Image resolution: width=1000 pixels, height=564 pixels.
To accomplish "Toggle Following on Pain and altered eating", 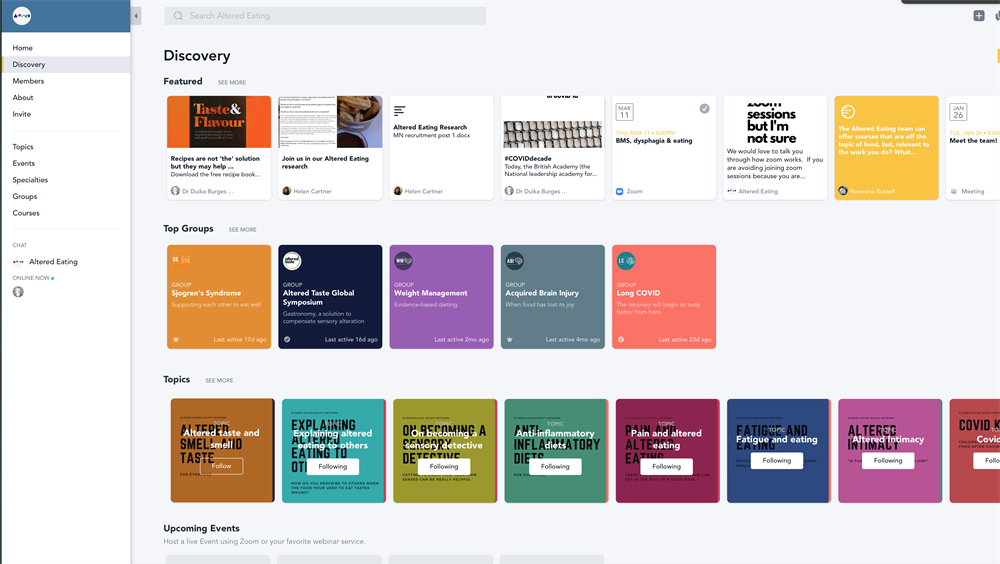I will tap(666, 466).
